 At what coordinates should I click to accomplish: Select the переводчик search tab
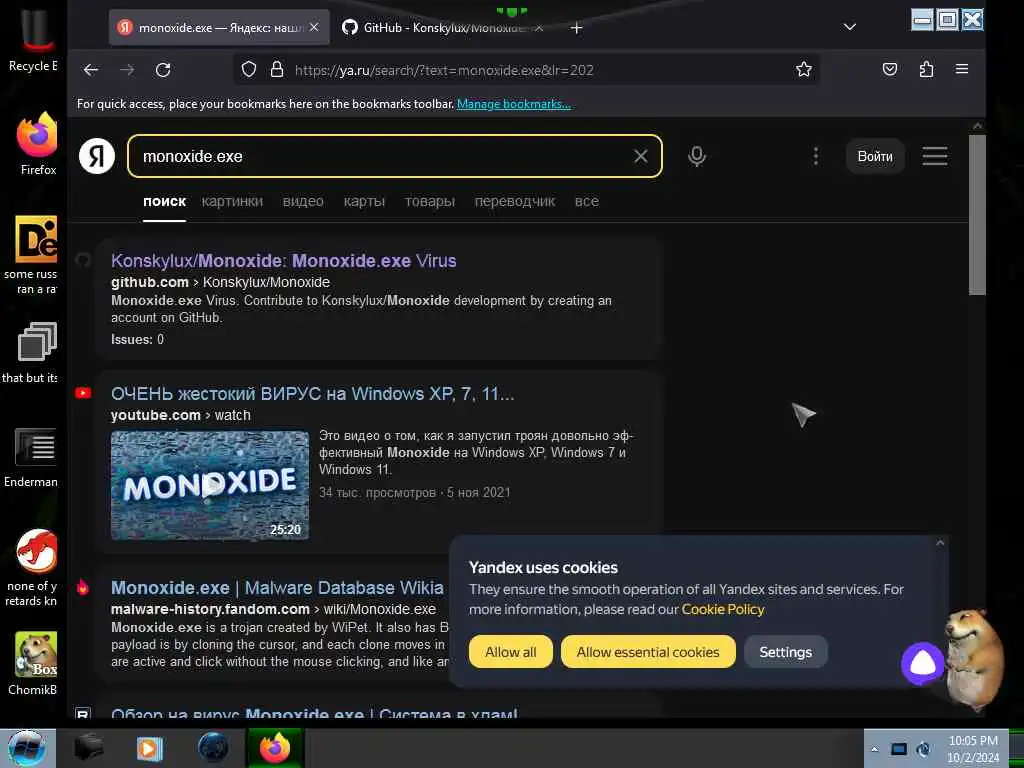(515, 201)
